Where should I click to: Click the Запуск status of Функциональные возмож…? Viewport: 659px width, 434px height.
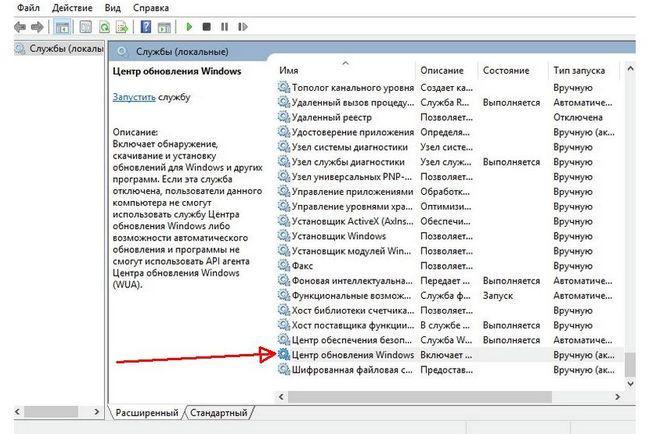pyautogui.click(x=498, y=296)
